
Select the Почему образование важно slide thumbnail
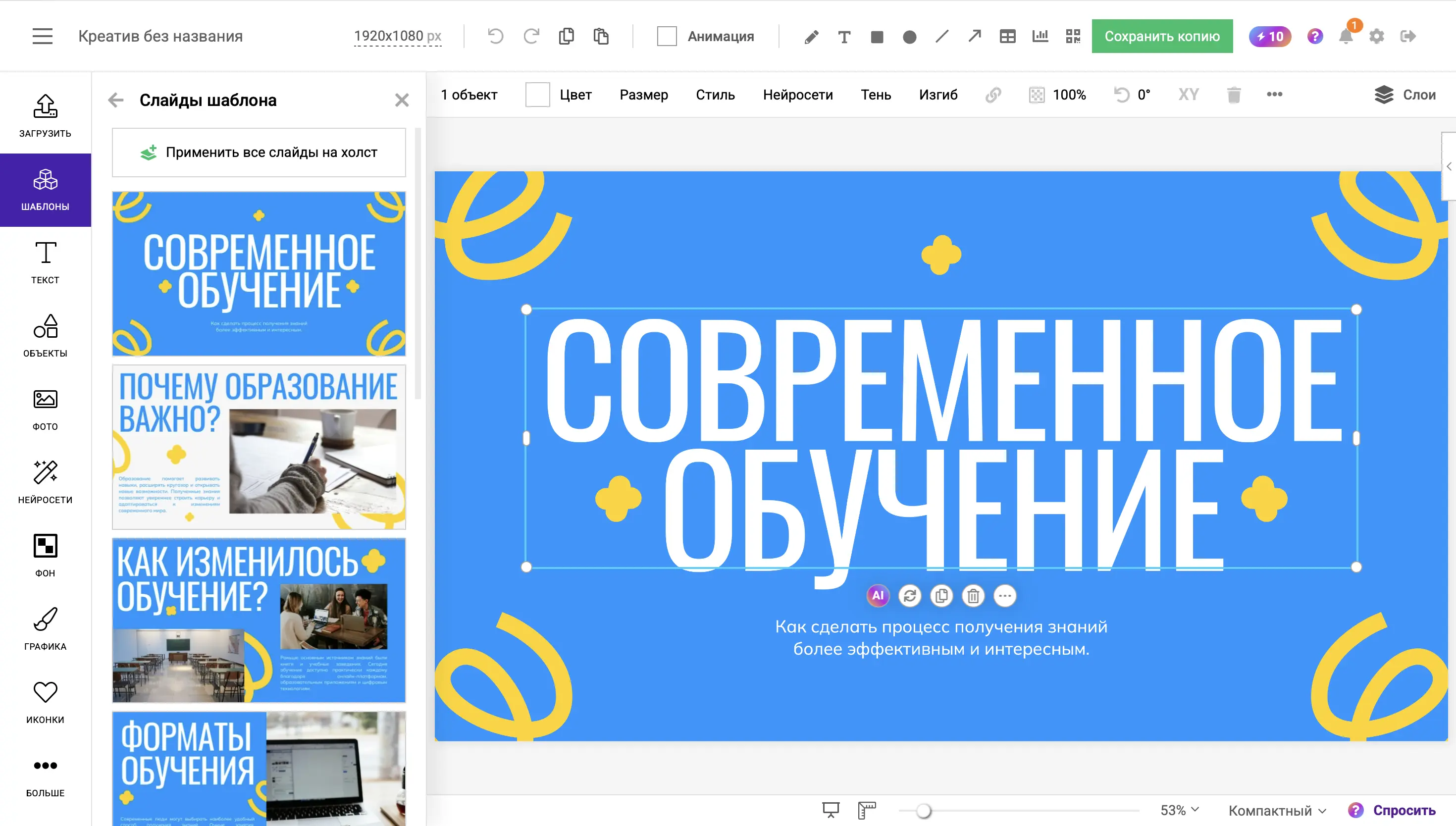click(259, 448)
